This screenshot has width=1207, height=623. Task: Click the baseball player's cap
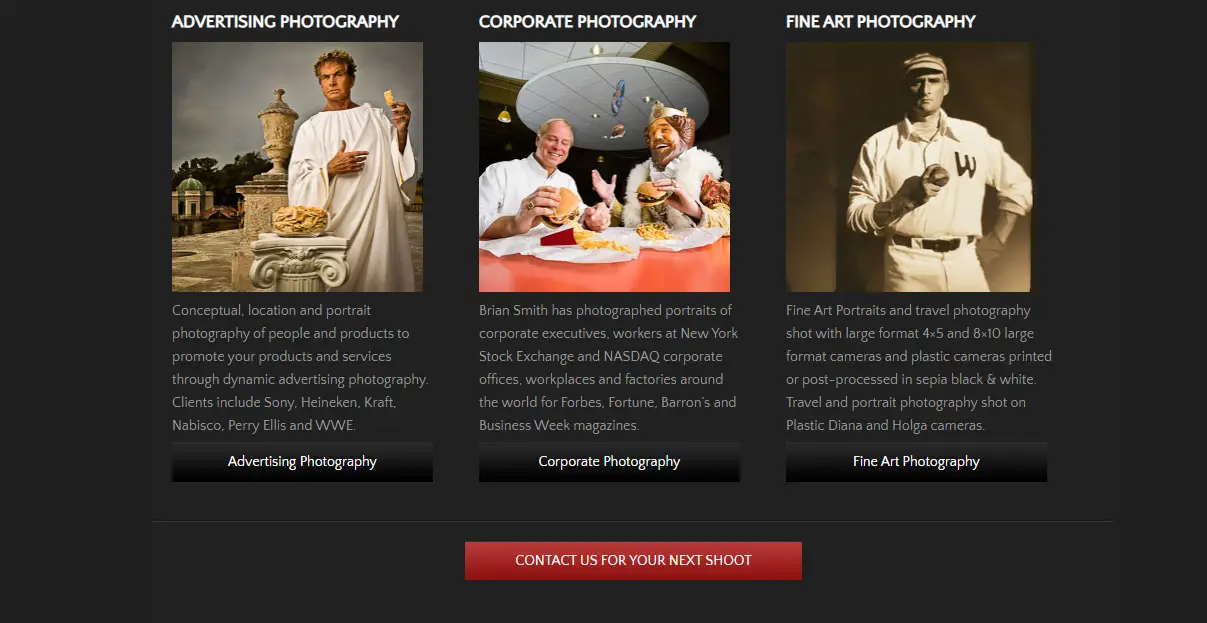923,65
